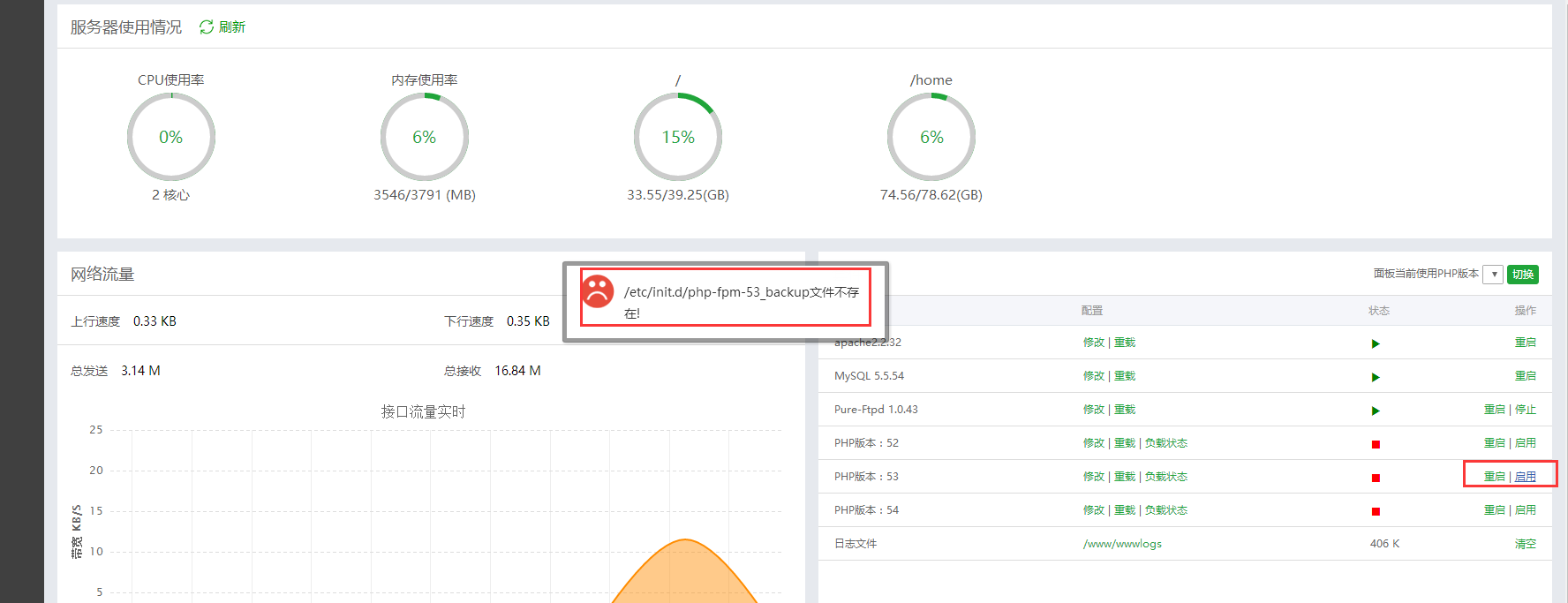Image resolution: width=1568 pixels, height=603 pixels.
Task: Restart apache with its 重启 link
Action: pos(1526,343)
